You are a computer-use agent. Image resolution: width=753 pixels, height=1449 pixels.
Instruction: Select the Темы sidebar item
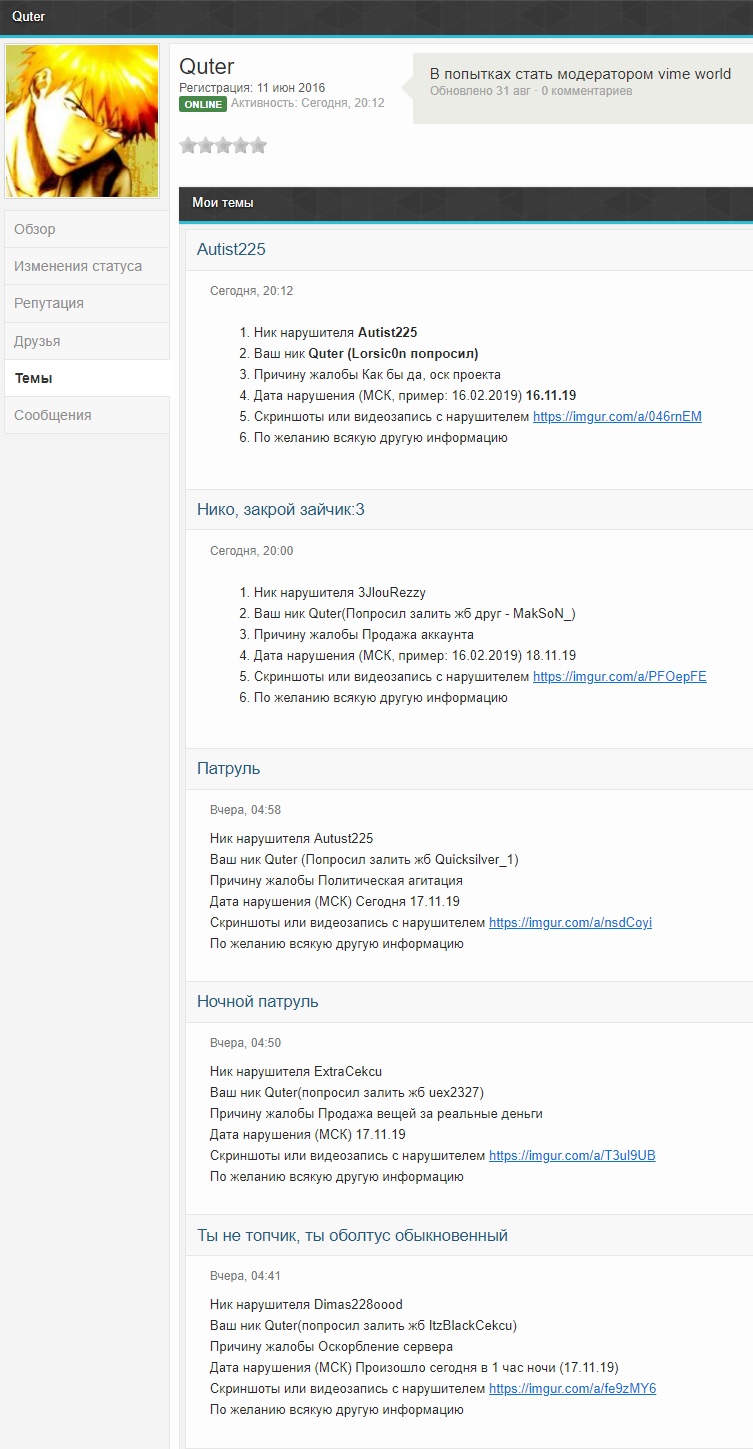[87, 378]
